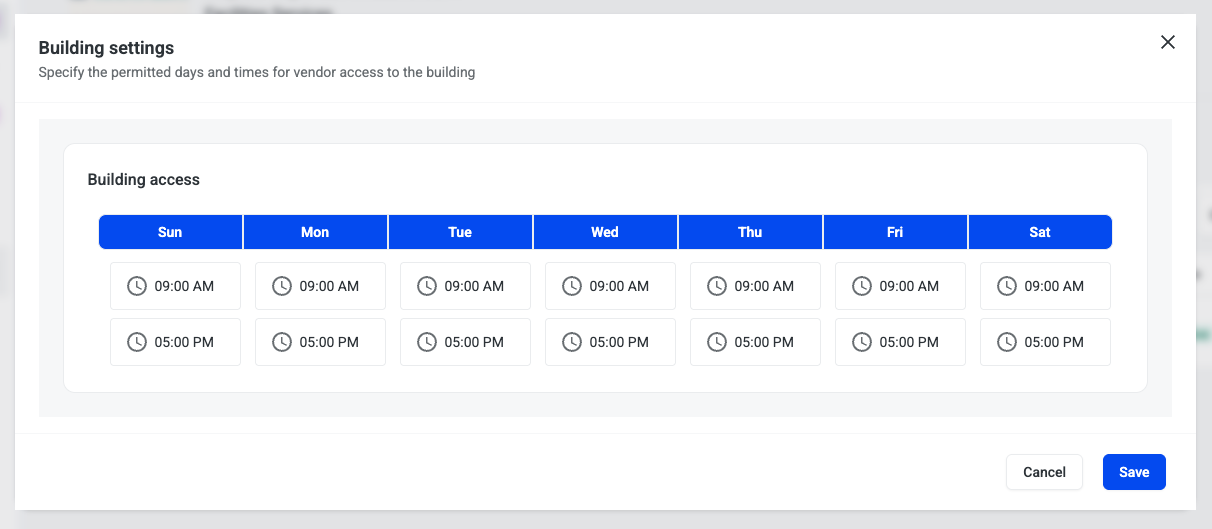Save the building settings

point(1134,472)
